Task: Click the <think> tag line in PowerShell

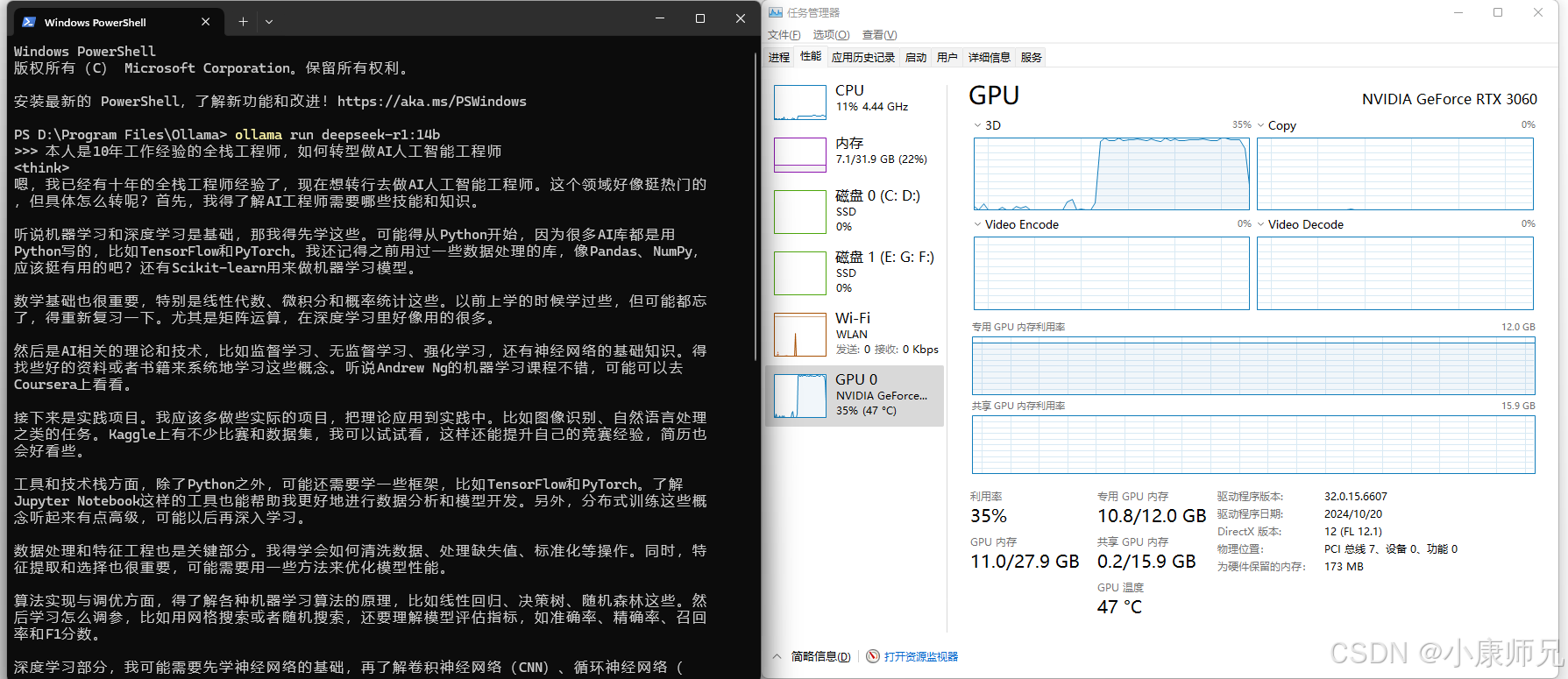Action: click(41, 168)
